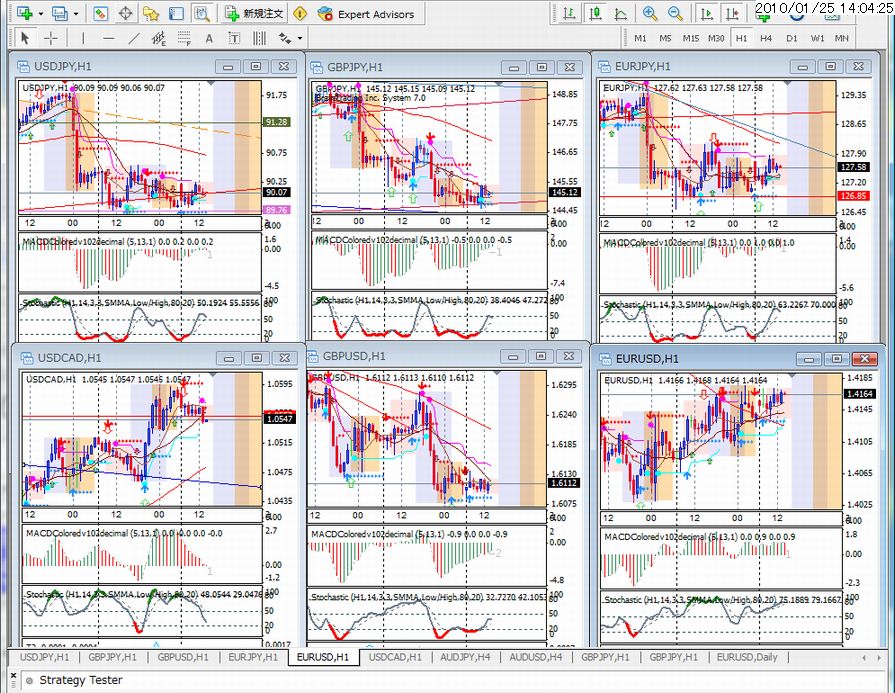Screen dimensions: 895x693
Task: Toggle the Market Watch panel icon
Action: click(x=100, y=13)
